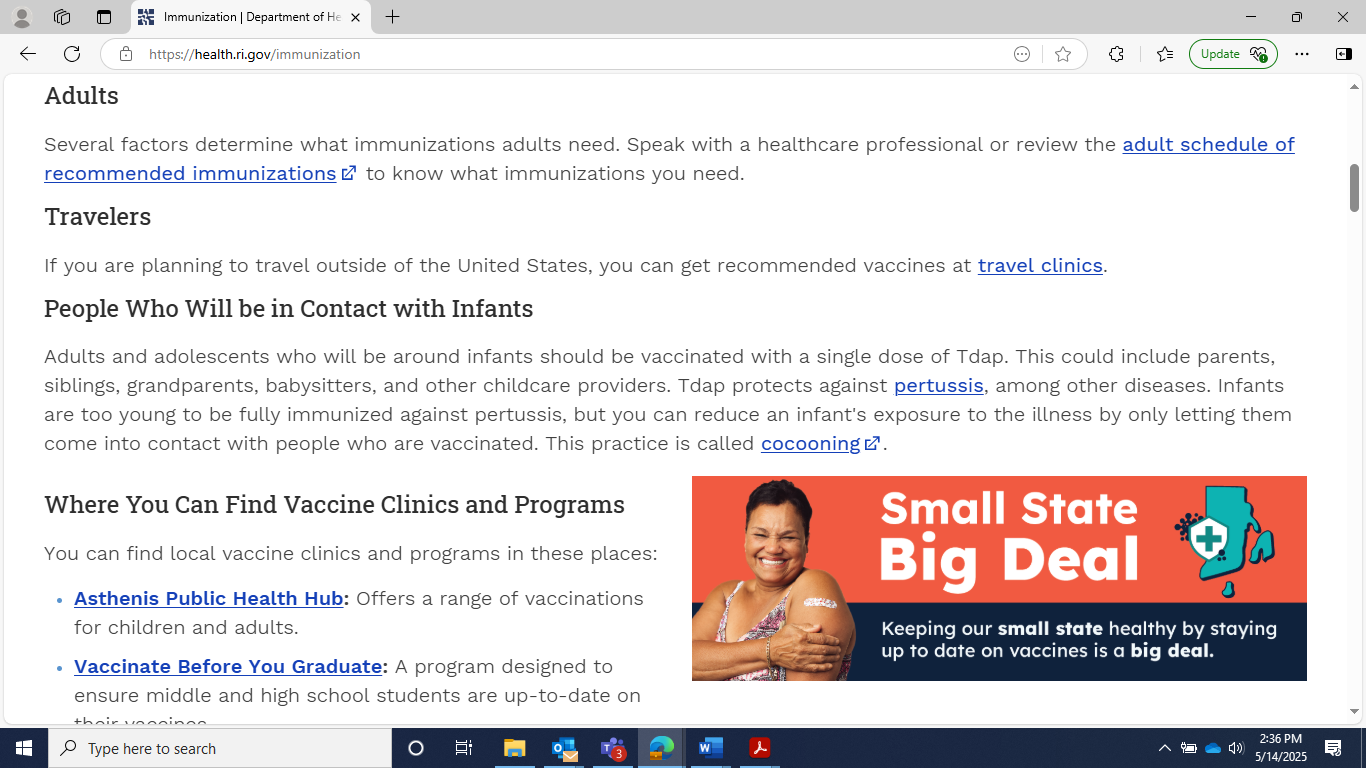
Task: Open tab actions menu button
Action: 104,17
